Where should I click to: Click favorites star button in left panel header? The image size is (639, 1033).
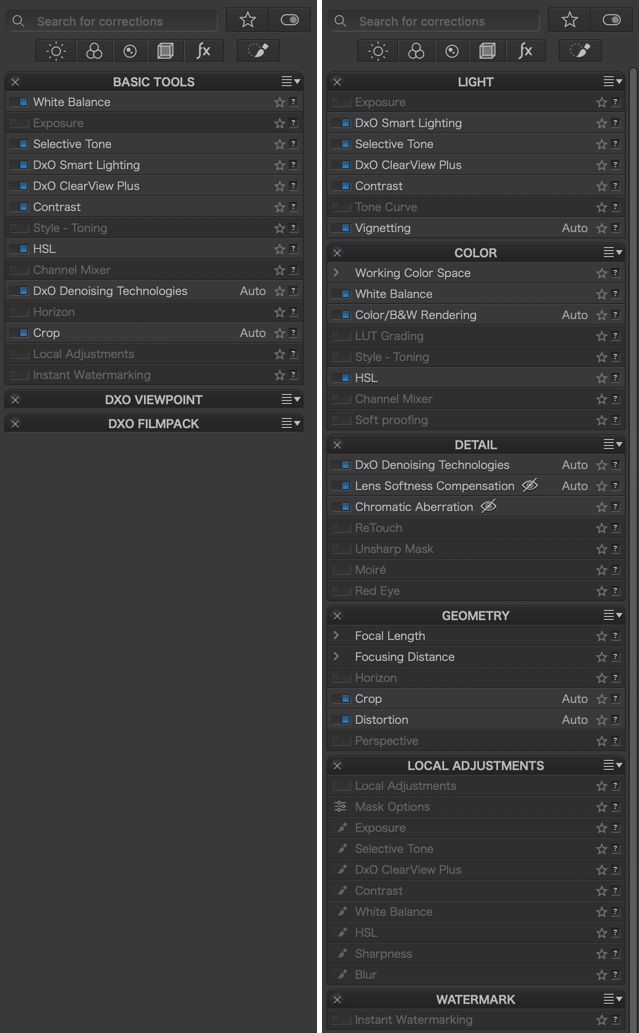point(248,20)
